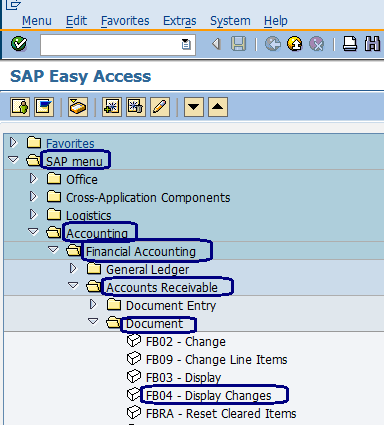384x427 pixels.
Task: Click the Change Favorites pencil icon
Action: click(x=160, y=107)
